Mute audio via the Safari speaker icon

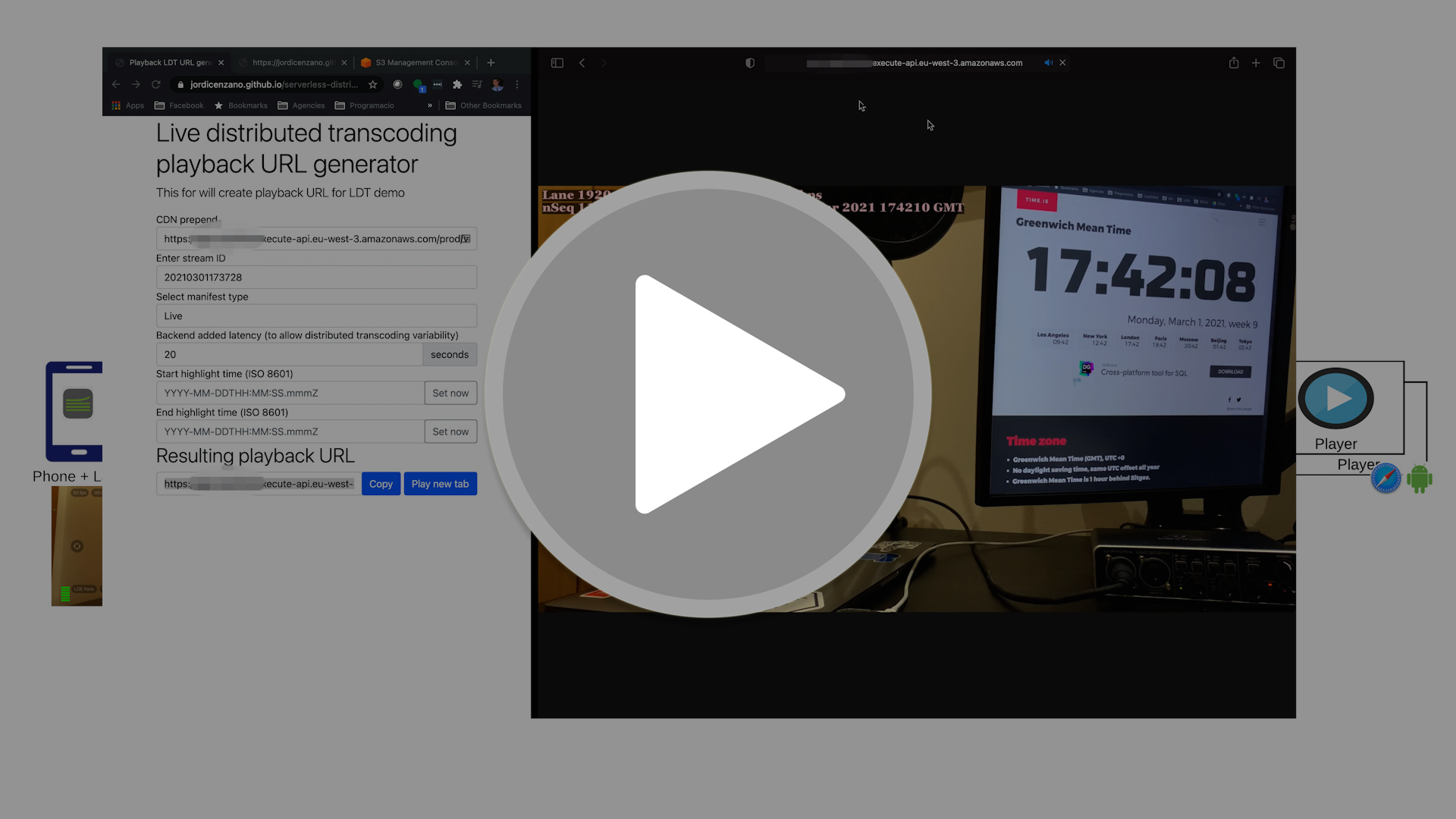tap(1048, 63)
